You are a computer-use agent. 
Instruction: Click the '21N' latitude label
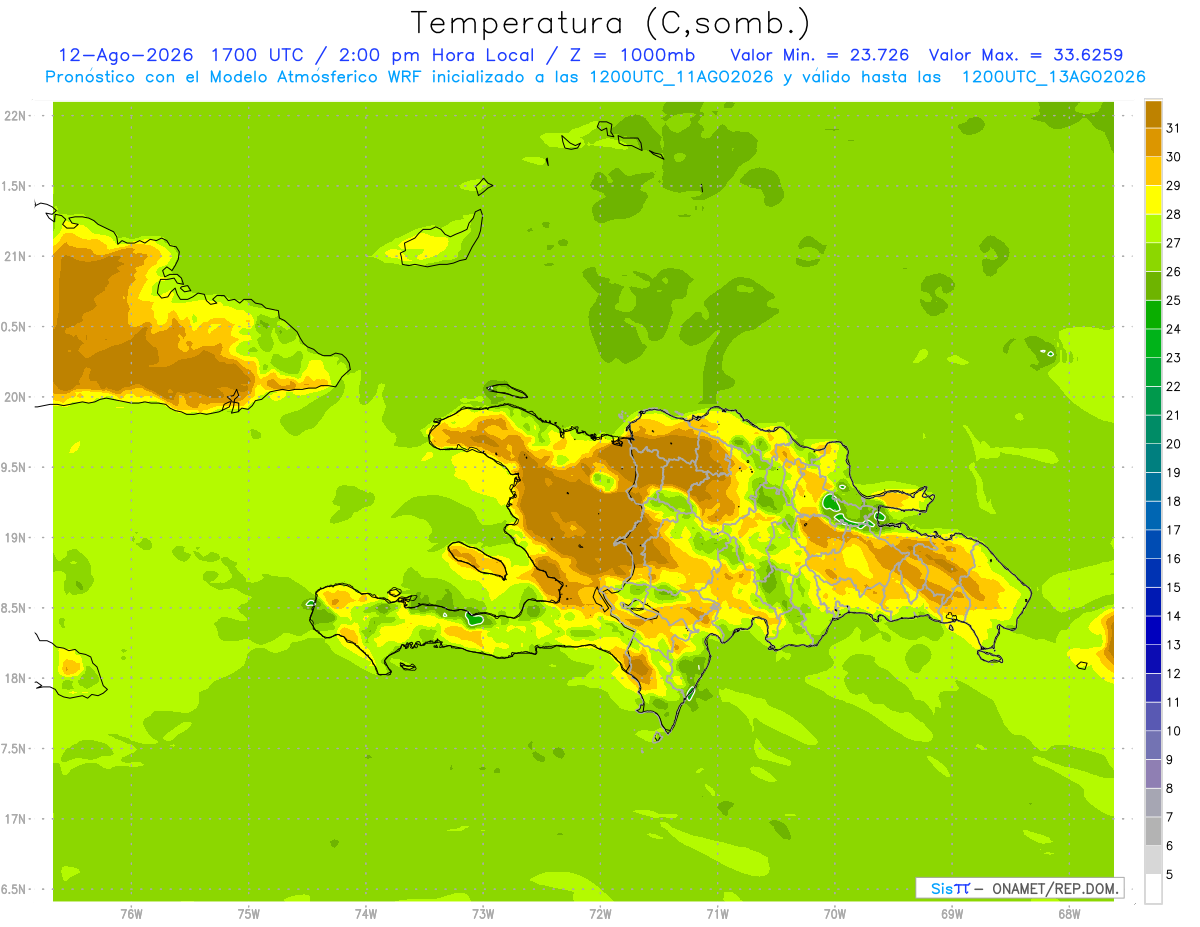coord(16,256)
